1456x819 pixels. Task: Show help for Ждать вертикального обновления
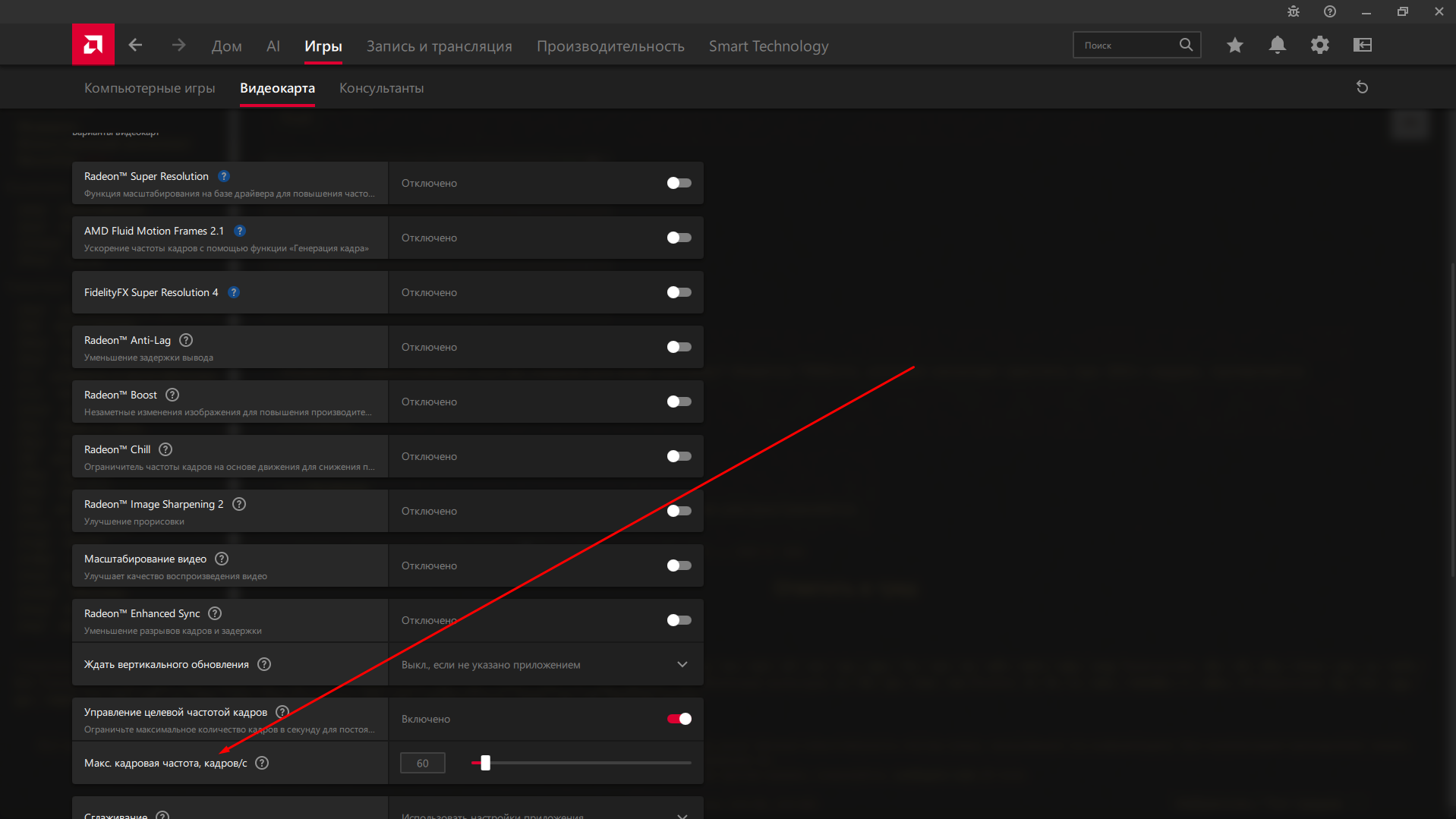tap(264, 664)
